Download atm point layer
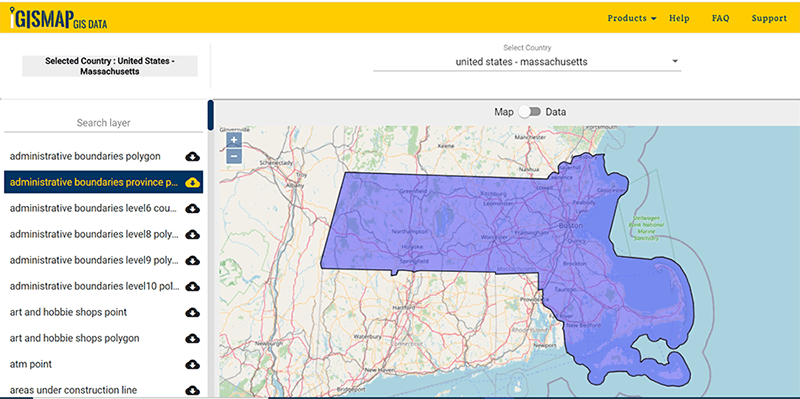 coord(192,364)
